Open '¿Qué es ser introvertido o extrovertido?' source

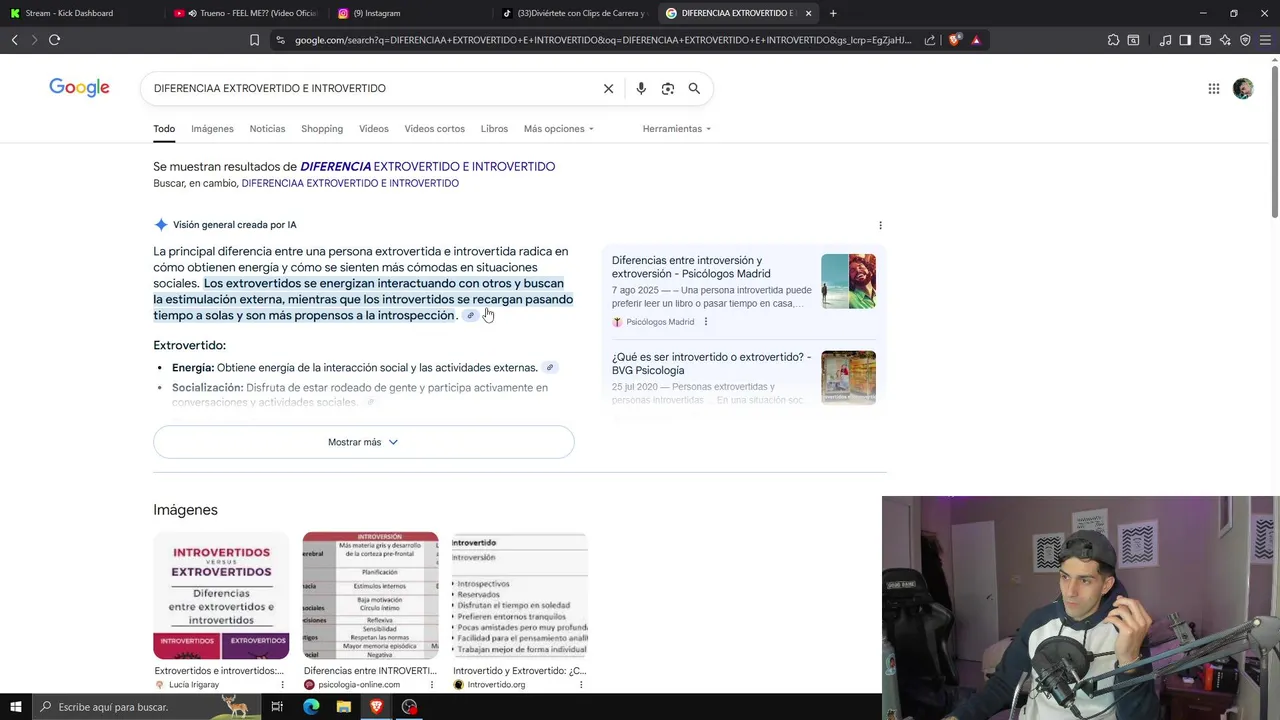[x=711, y=364]
